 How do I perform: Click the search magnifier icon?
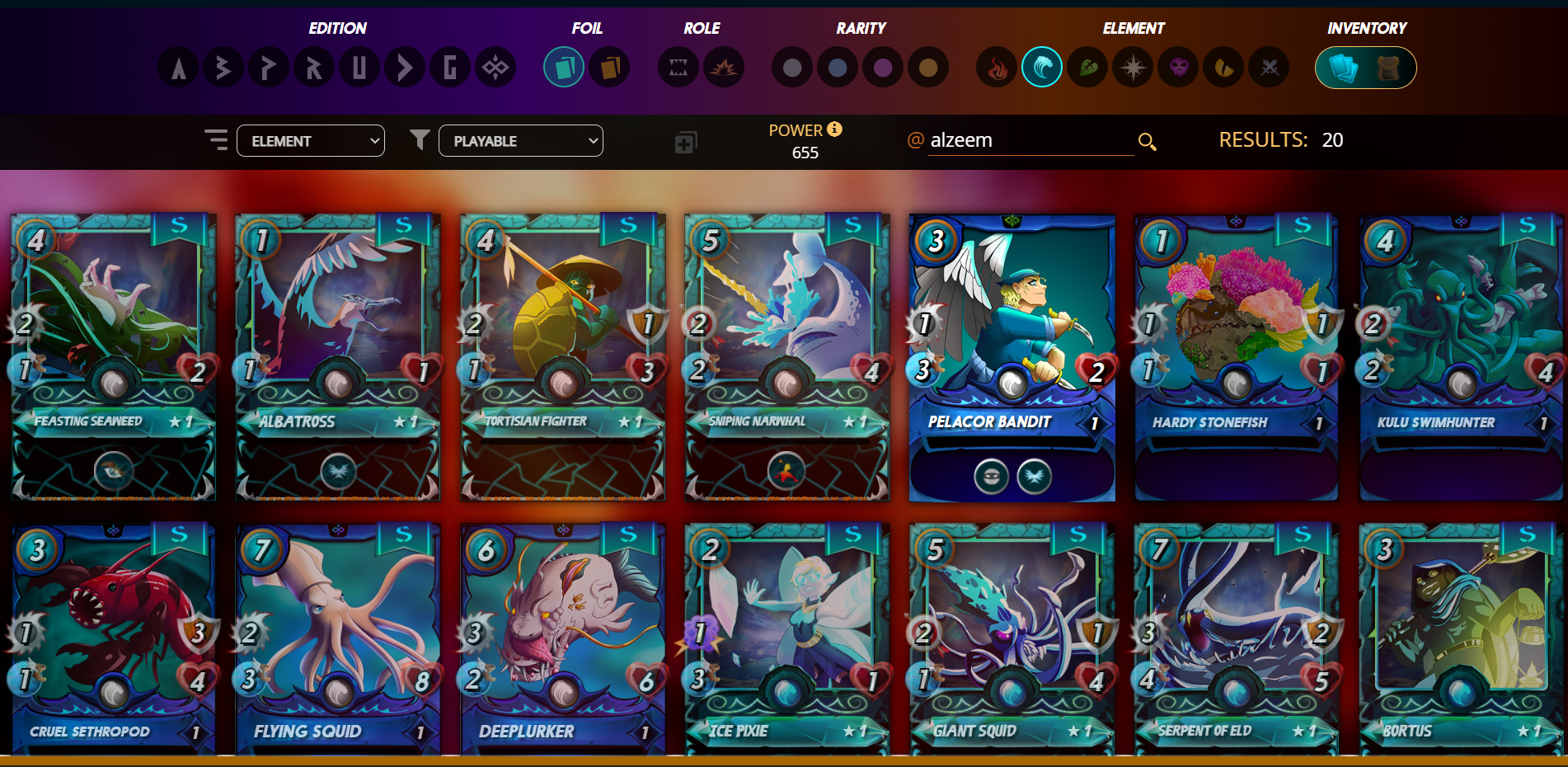[1147, 142]
